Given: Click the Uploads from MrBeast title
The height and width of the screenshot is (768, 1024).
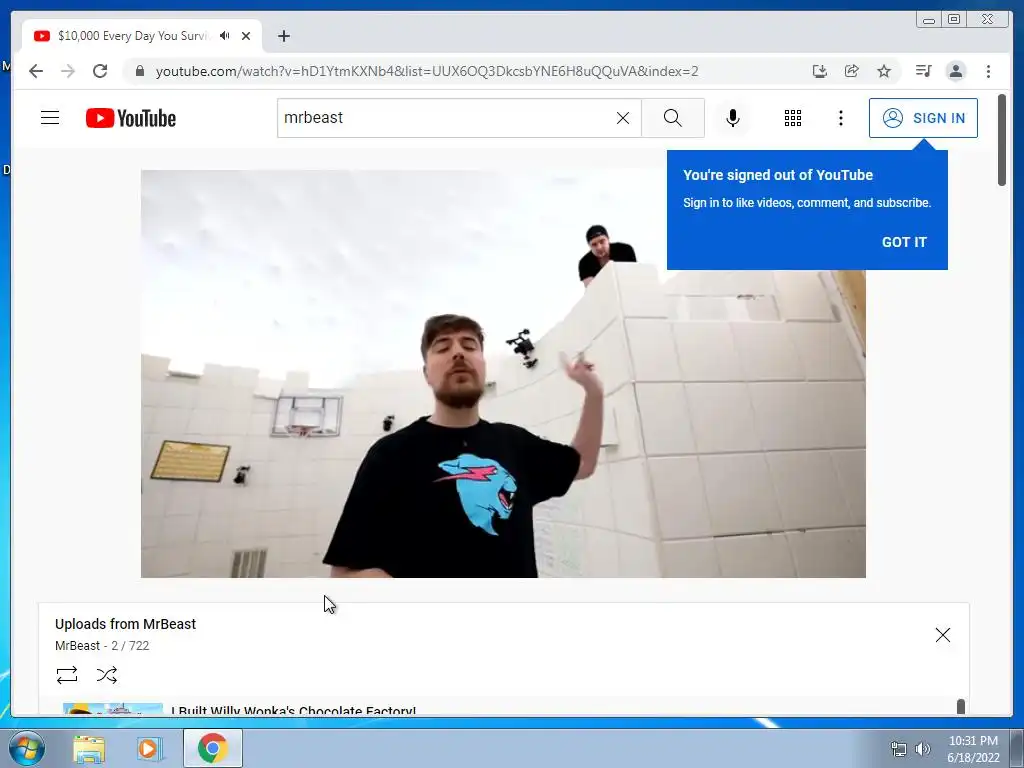Looking at the screenshot, I should (125, 624).
